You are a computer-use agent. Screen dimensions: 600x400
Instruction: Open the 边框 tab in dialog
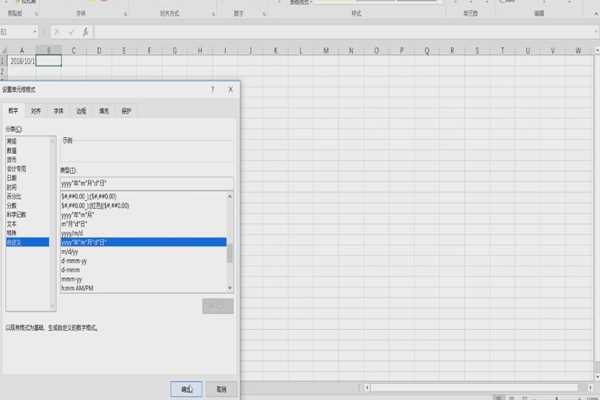pyautogui.click(x=81, y=111)
